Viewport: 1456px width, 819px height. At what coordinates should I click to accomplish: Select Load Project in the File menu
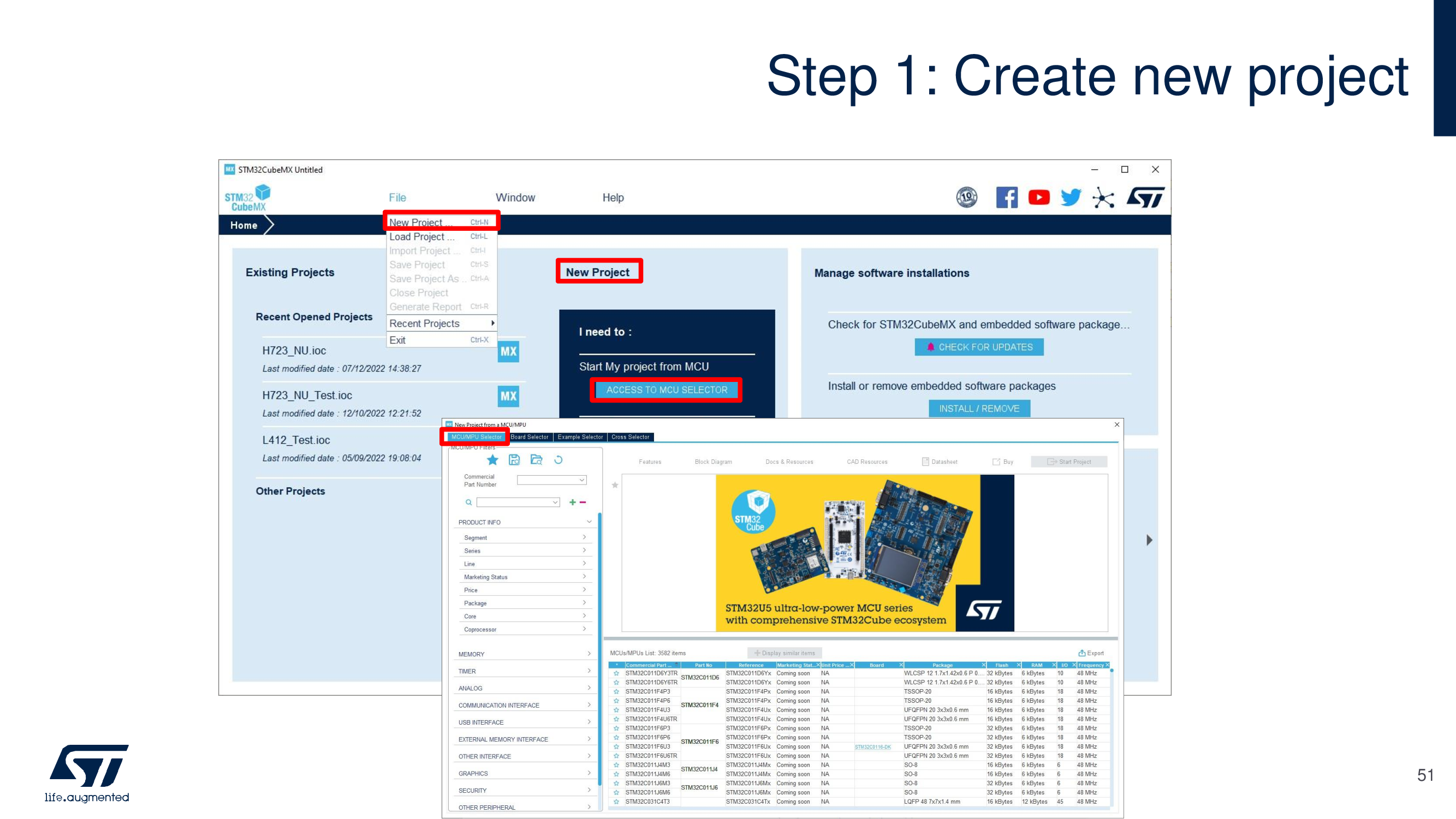tap(421, 237)
